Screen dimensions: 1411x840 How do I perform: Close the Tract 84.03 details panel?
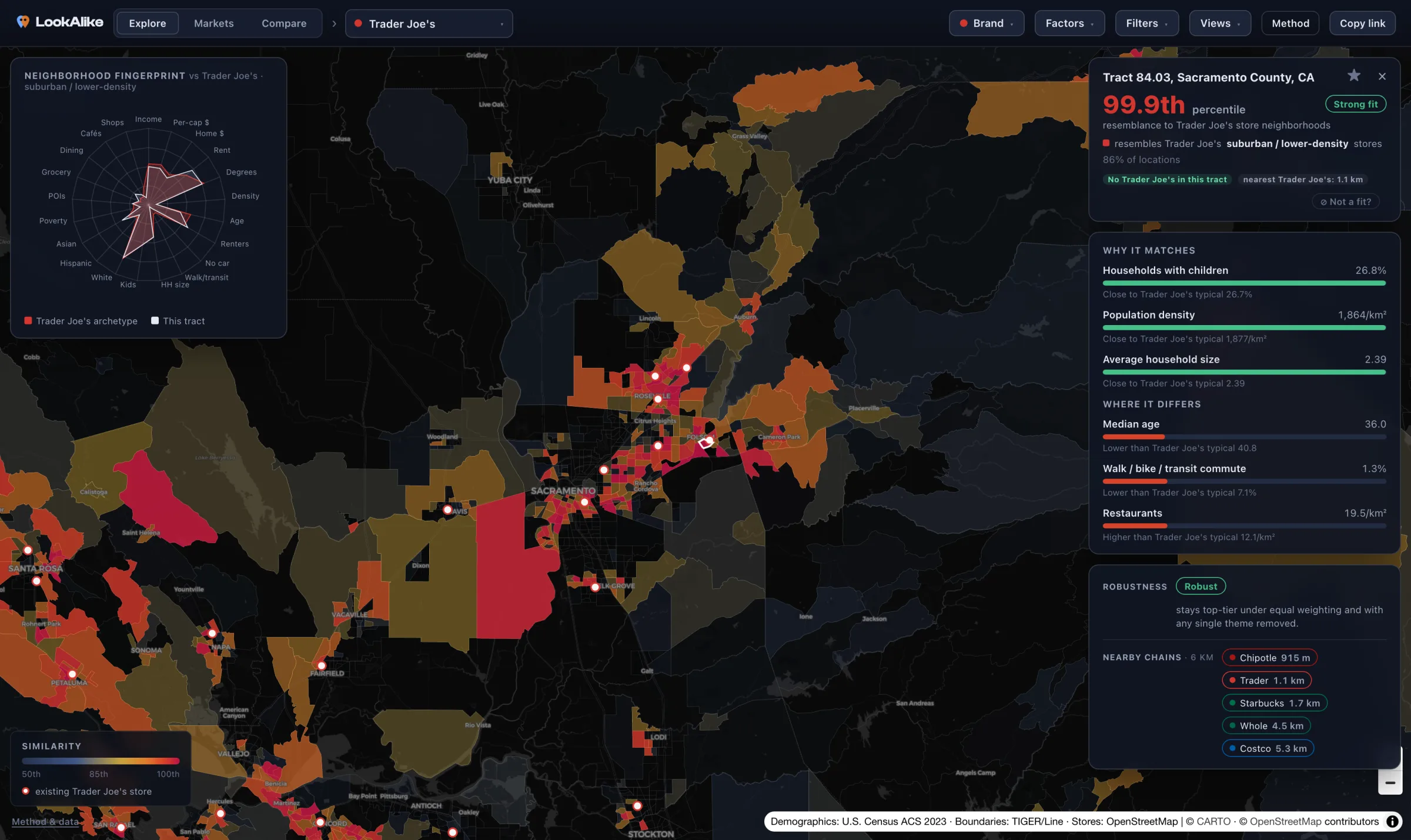coord(1382,76)
